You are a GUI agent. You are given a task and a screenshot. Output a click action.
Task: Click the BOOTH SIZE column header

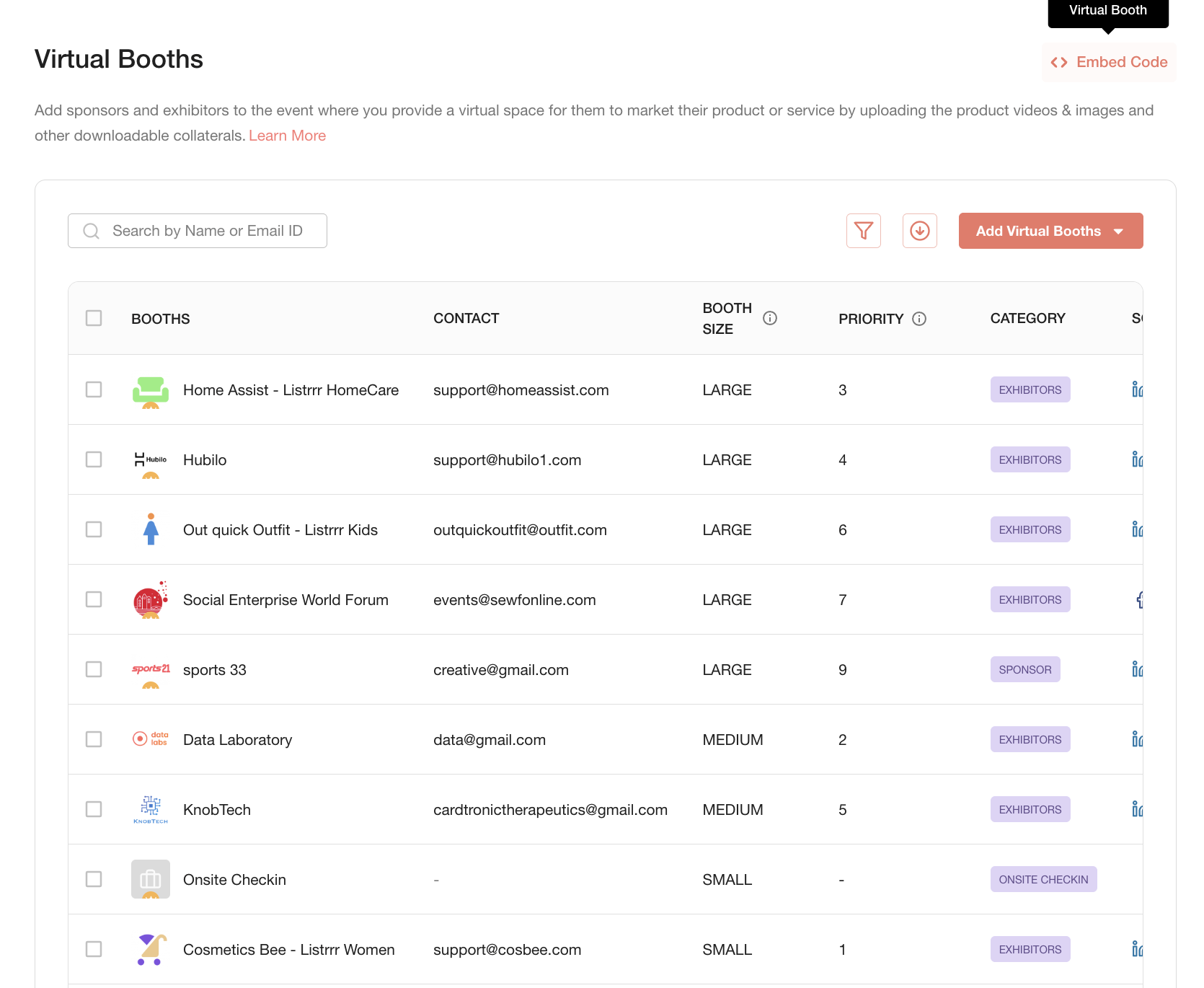(727, 318)
